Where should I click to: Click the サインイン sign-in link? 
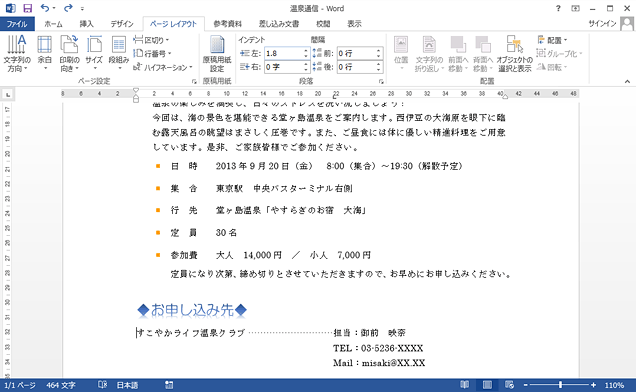click(602, 24)
